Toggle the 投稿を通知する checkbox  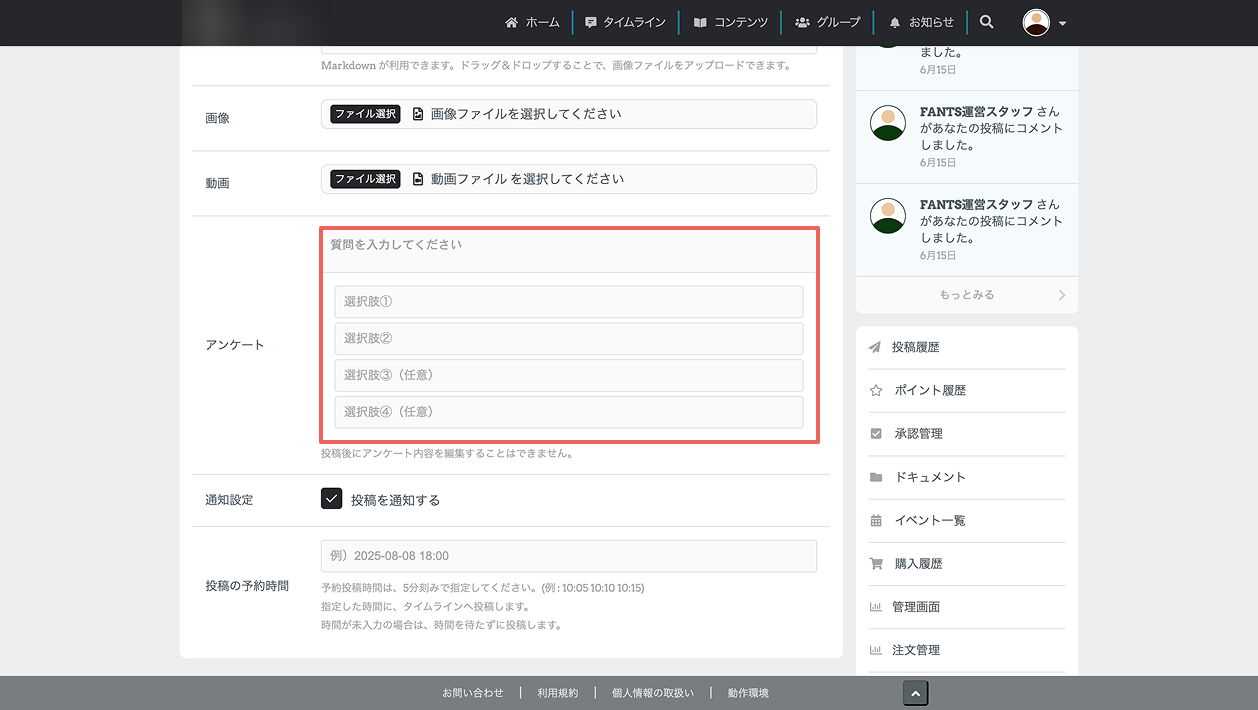pos(332,498)
